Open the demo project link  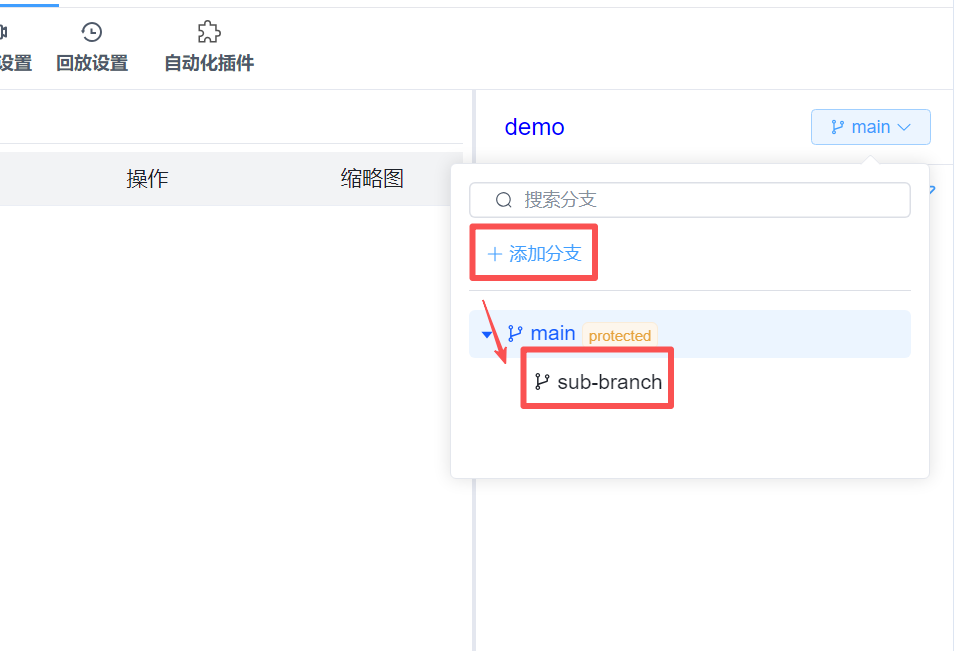534,127
